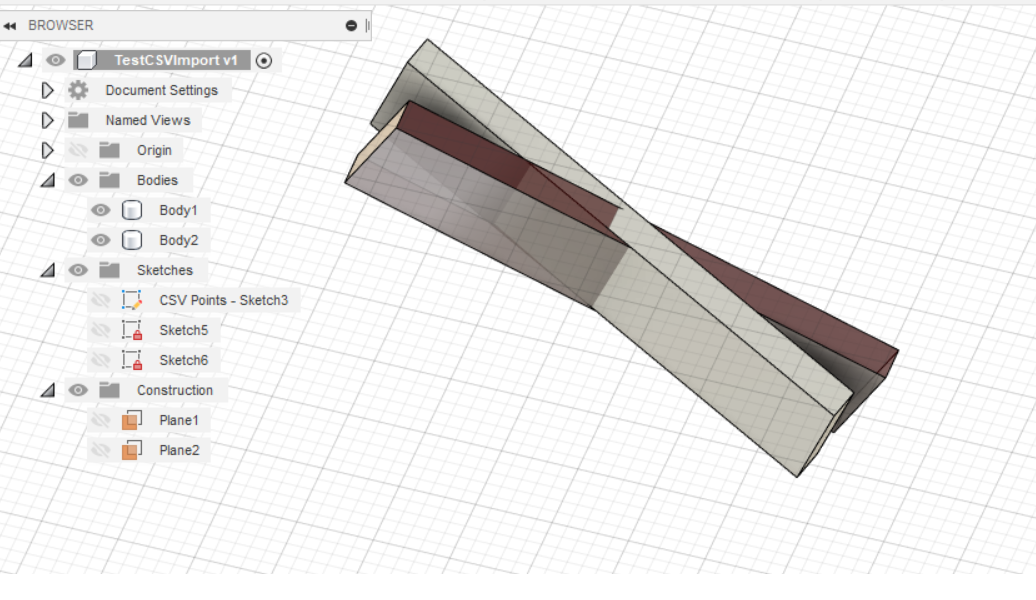Hide Body1 with its eye icon

(x=100, y=210)
